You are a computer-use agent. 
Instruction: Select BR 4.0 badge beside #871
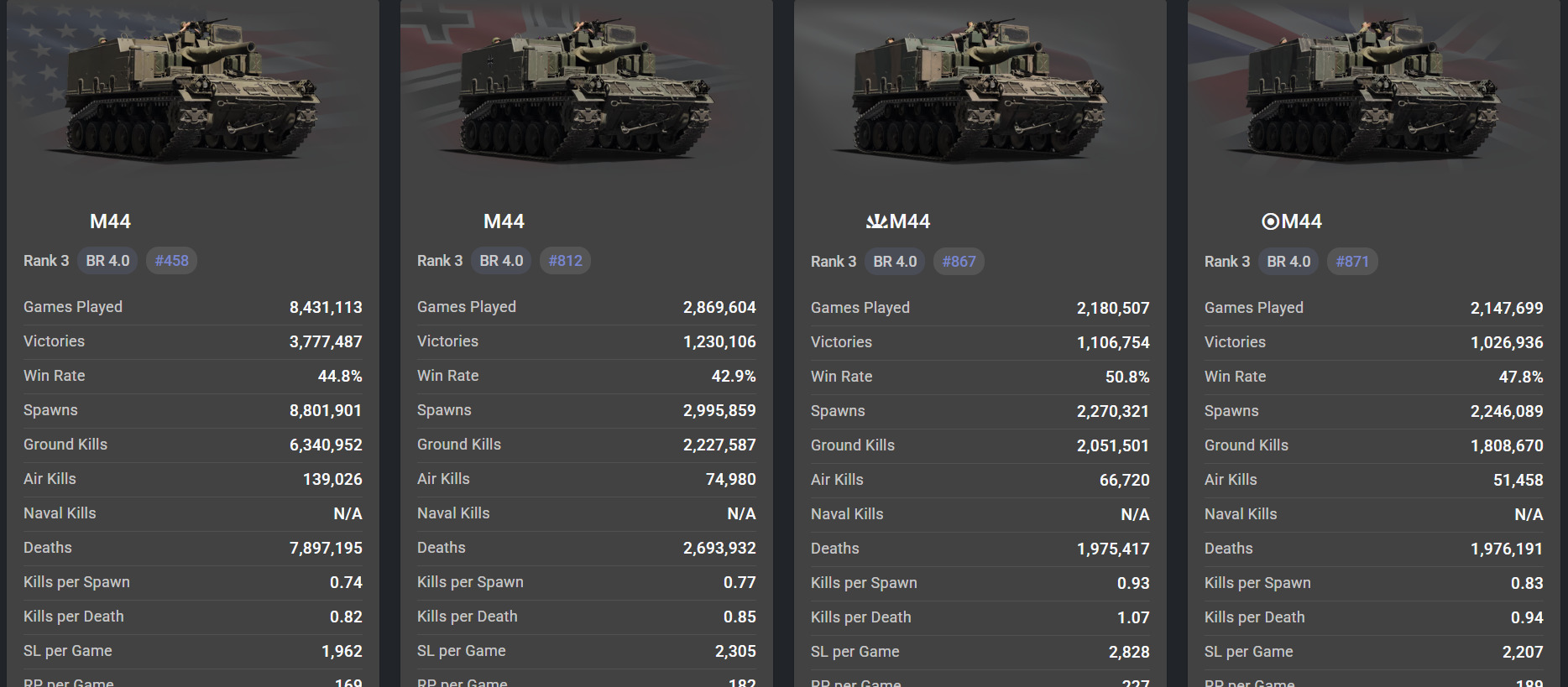pyautogui.click(x=1288, y=262)
